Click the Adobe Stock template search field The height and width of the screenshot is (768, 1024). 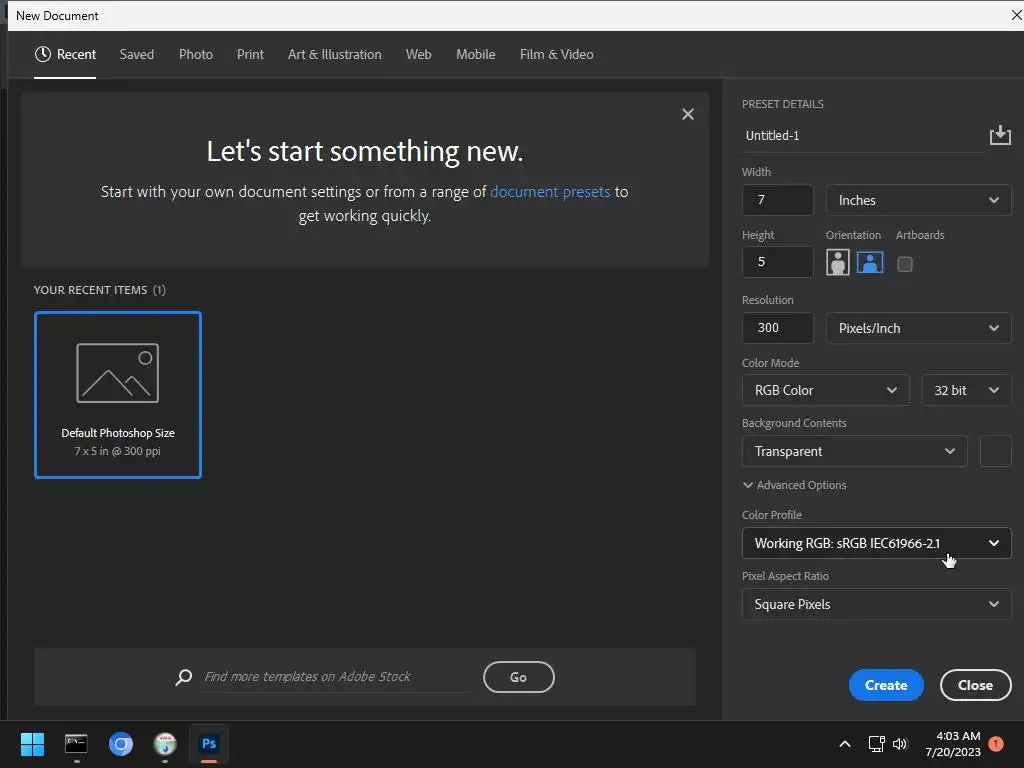[x=336, y=677]
